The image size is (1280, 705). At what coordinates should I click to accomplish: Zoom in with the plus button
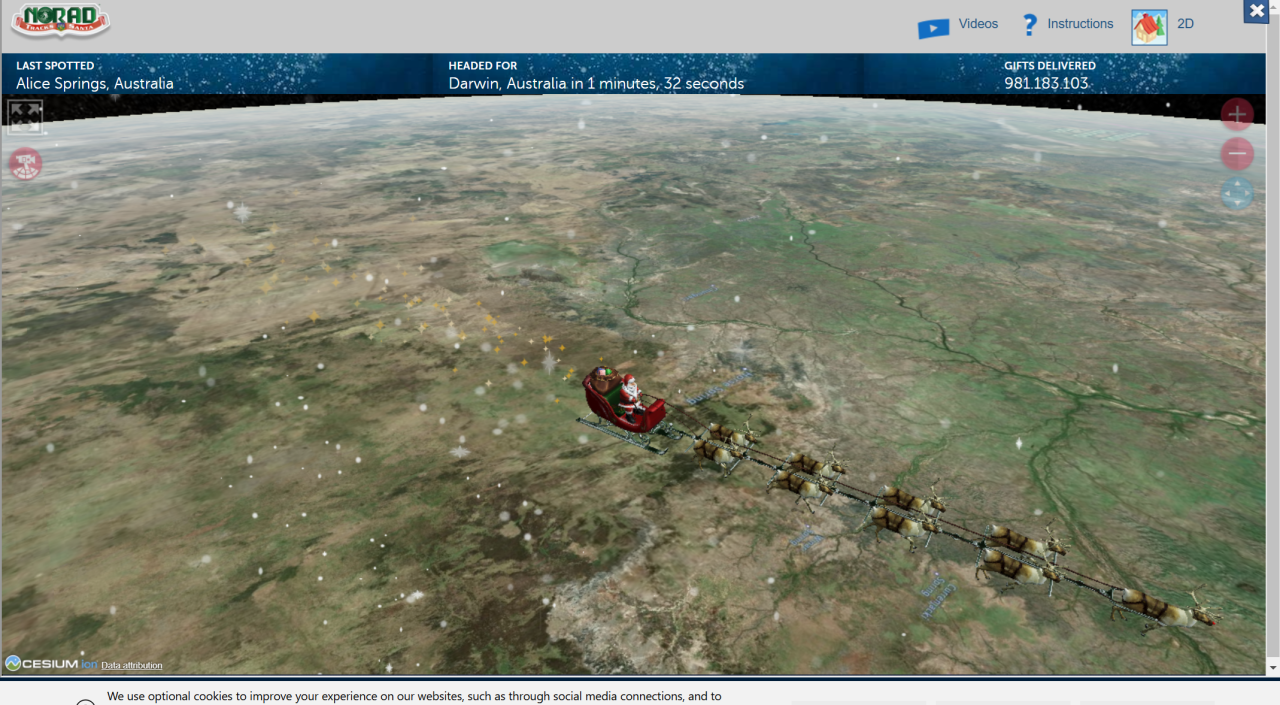tap(1237, 115)
